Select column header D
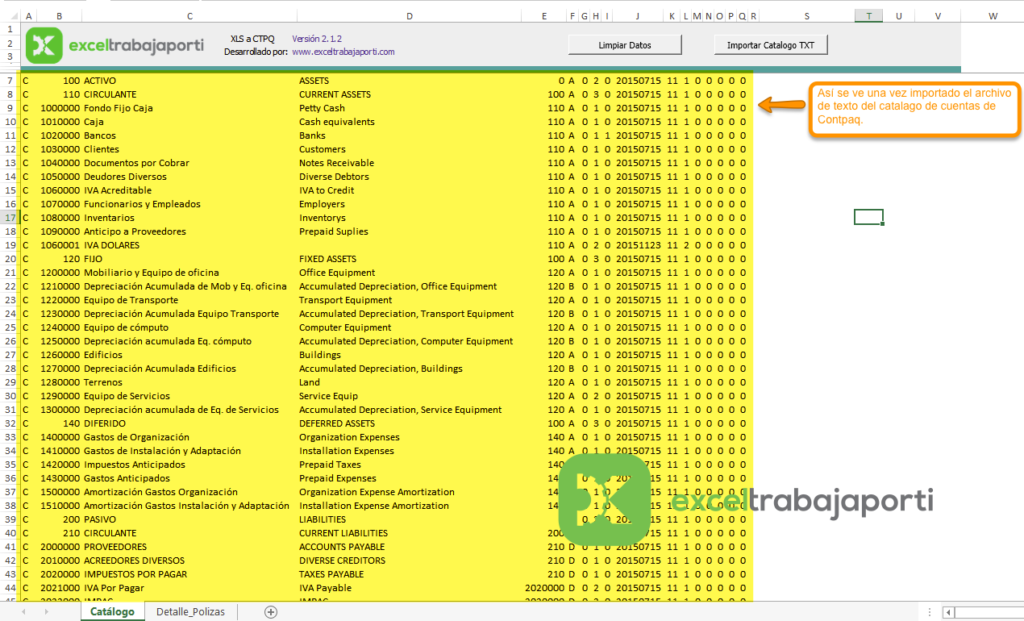The width and height of the screenshot is (1024, 621). 408,16
